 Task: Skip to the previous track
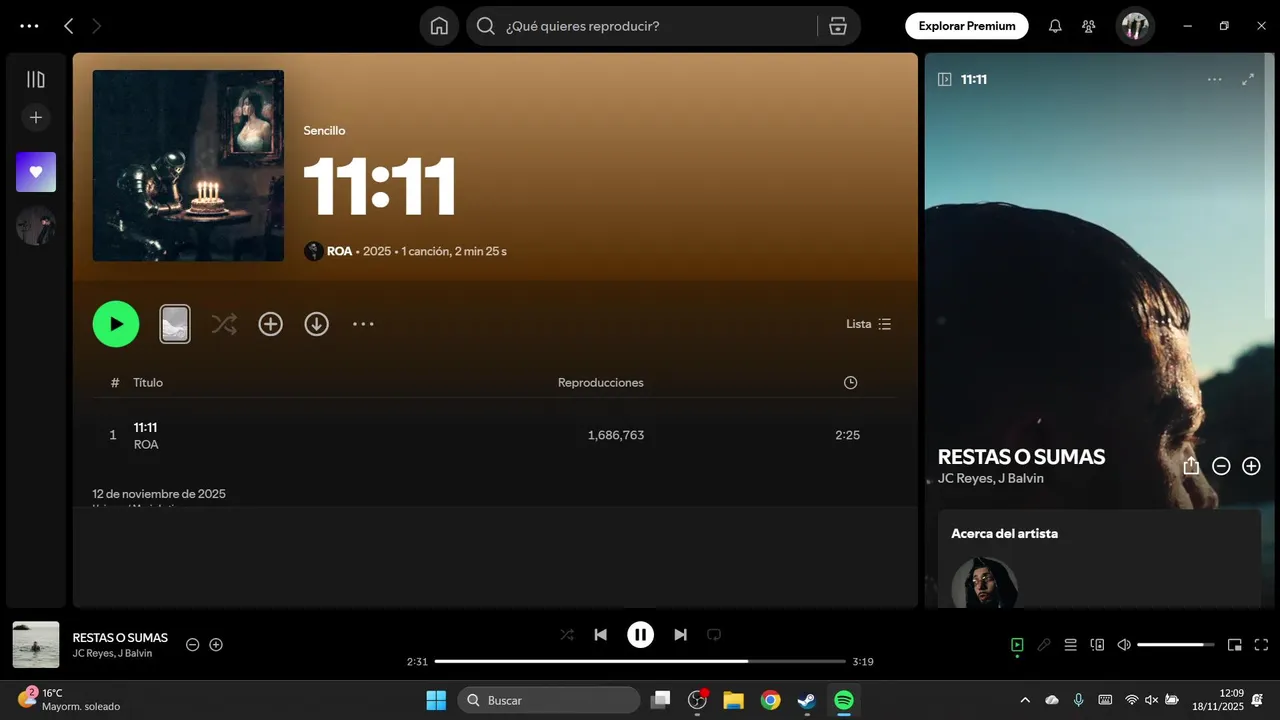[600, 634]
